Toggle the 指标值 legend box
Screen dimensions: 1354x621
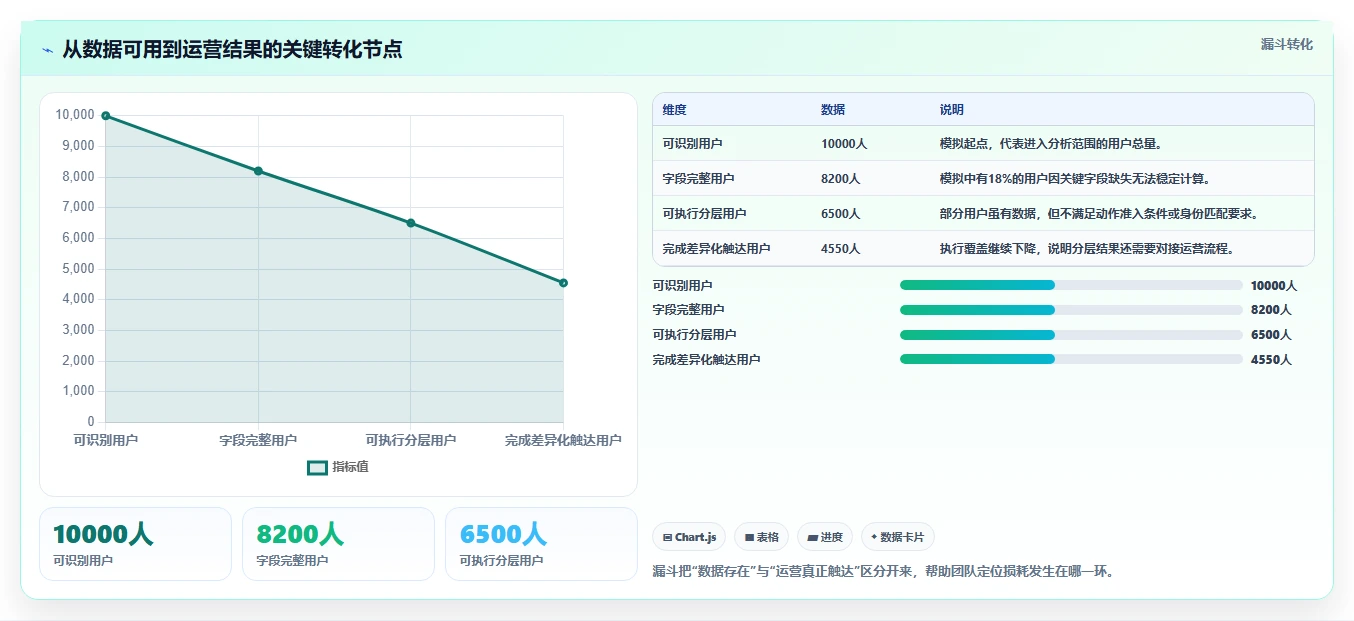[317, 467]
